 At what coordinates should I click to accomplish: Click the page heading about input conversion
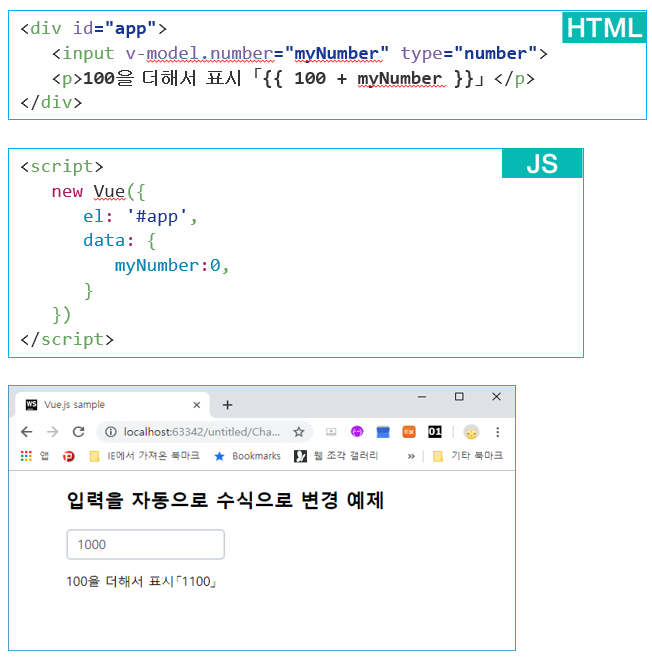pyautogui.click(x=225, y=500)
